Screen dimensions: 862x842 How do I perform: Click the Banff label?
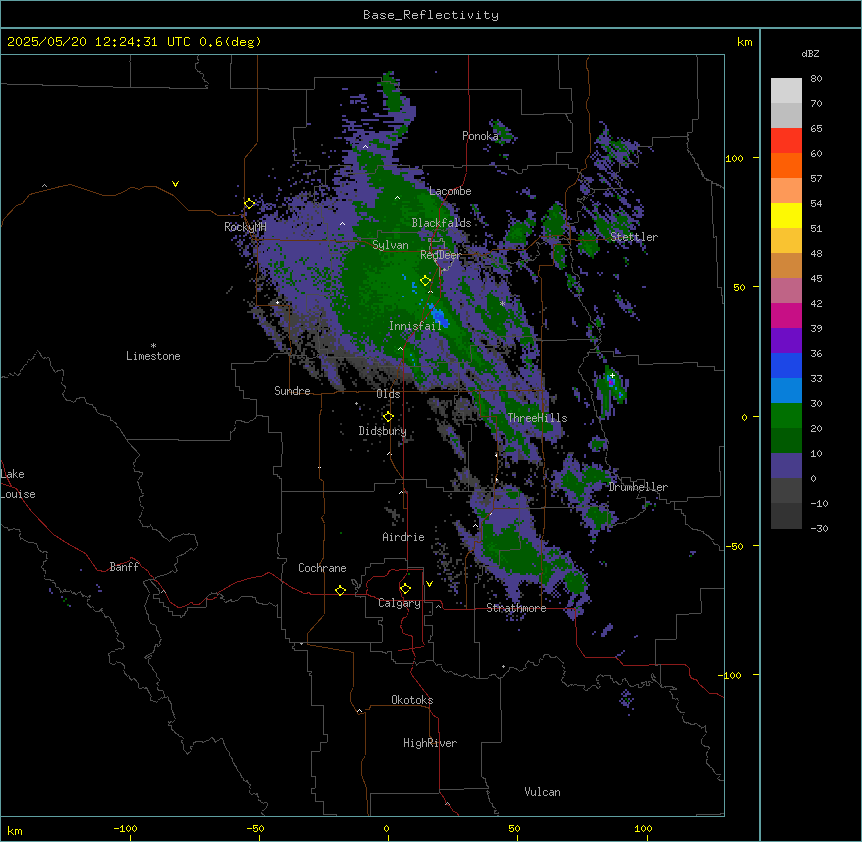click(124, 567)
